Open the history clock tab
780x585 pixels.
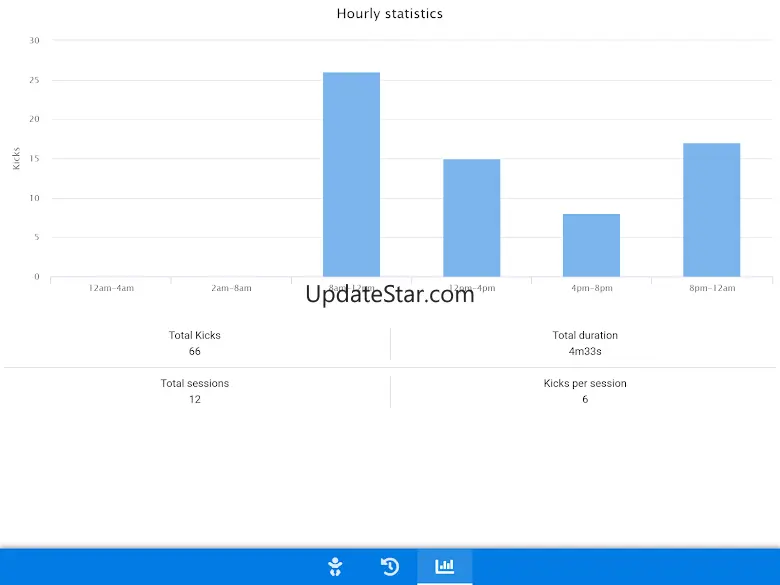point(390,567)
